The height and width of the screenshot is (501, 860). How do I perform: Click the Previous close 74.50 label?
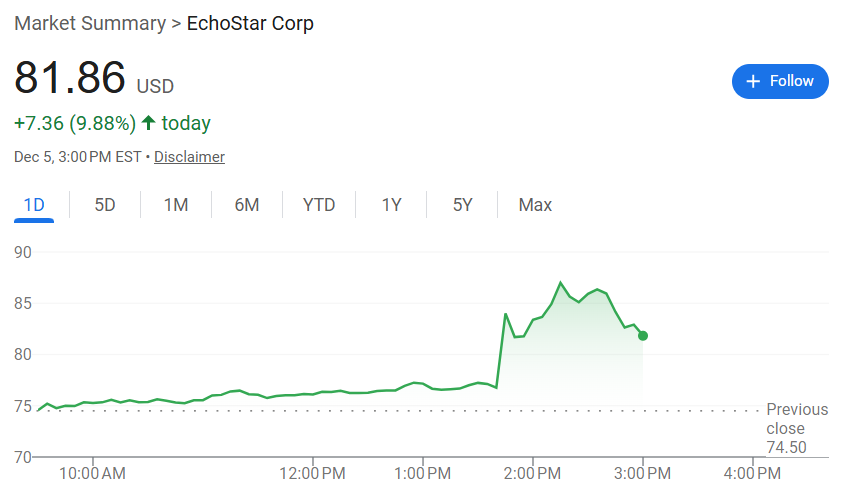pos(797,428)
